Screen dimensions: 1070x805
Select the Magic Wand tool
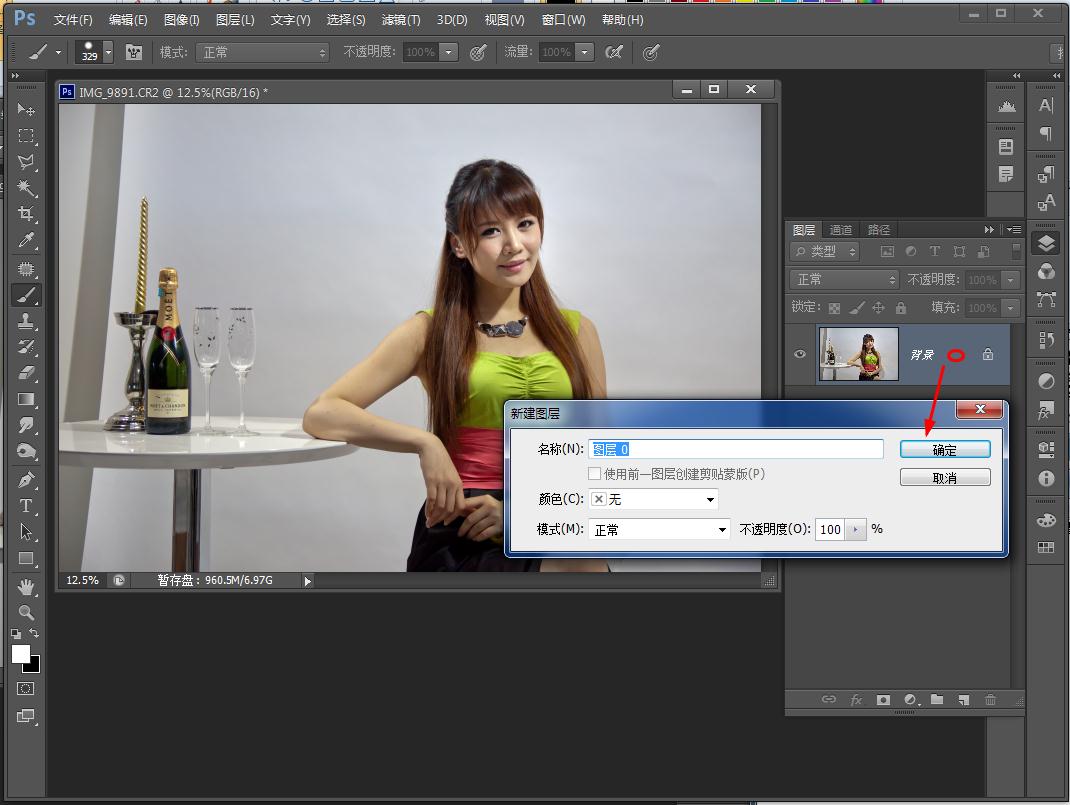[x=26, y=188]
